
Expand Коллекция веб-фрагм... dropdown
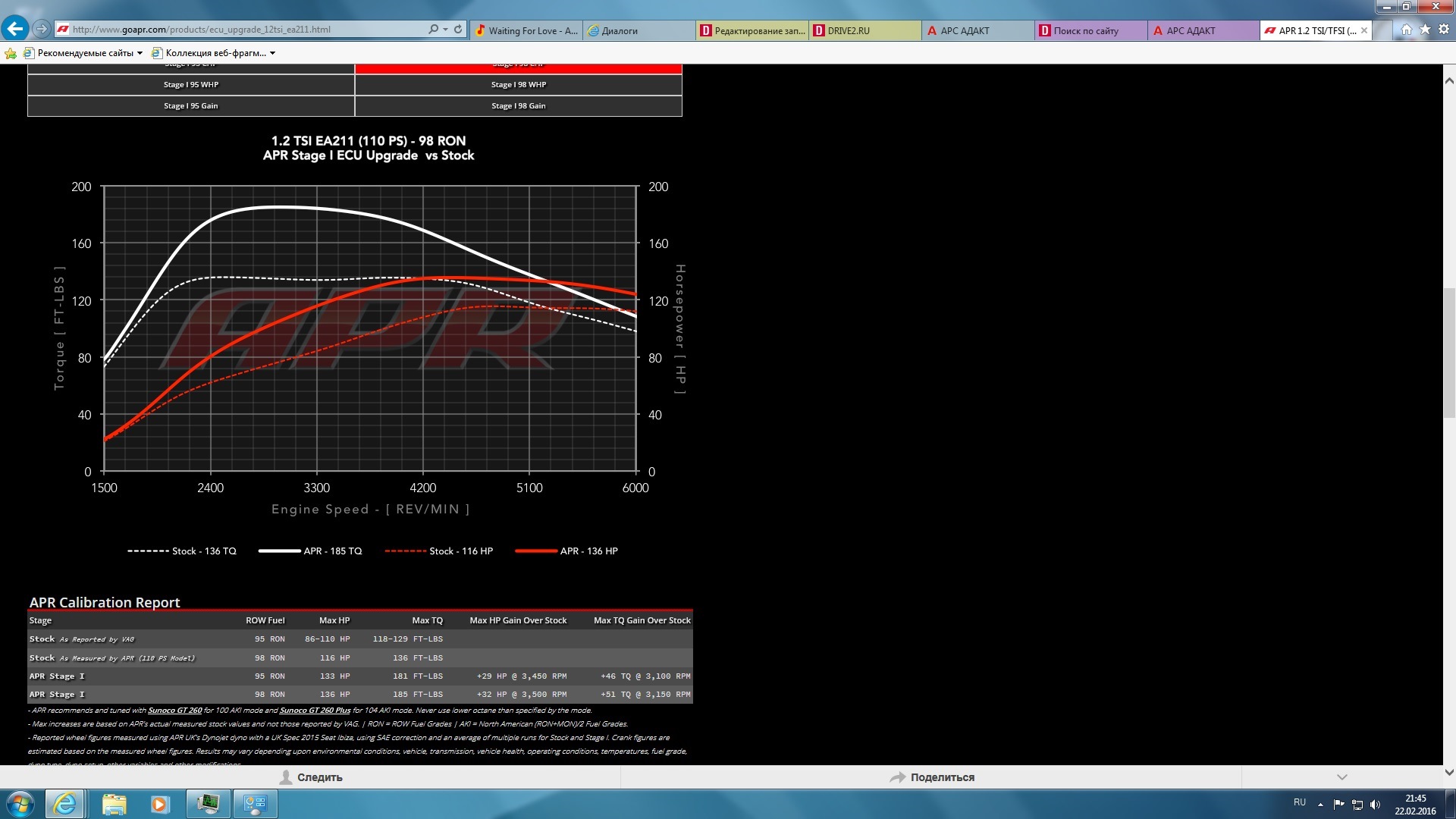(272, 53)
